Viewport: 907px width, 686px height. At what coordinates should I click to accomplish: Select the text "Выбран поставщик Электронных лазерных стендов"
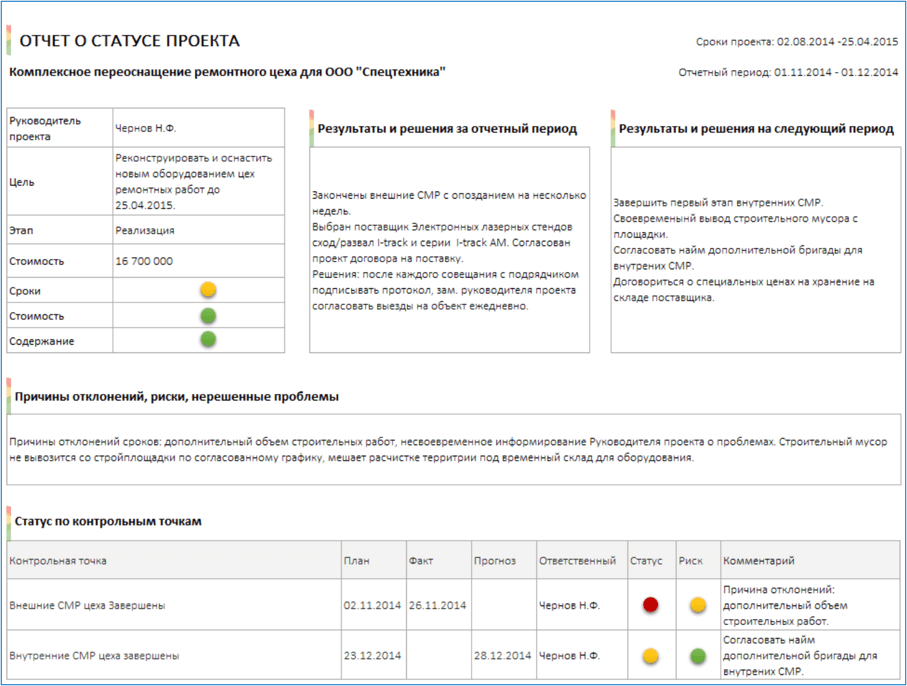coord(443,227)
